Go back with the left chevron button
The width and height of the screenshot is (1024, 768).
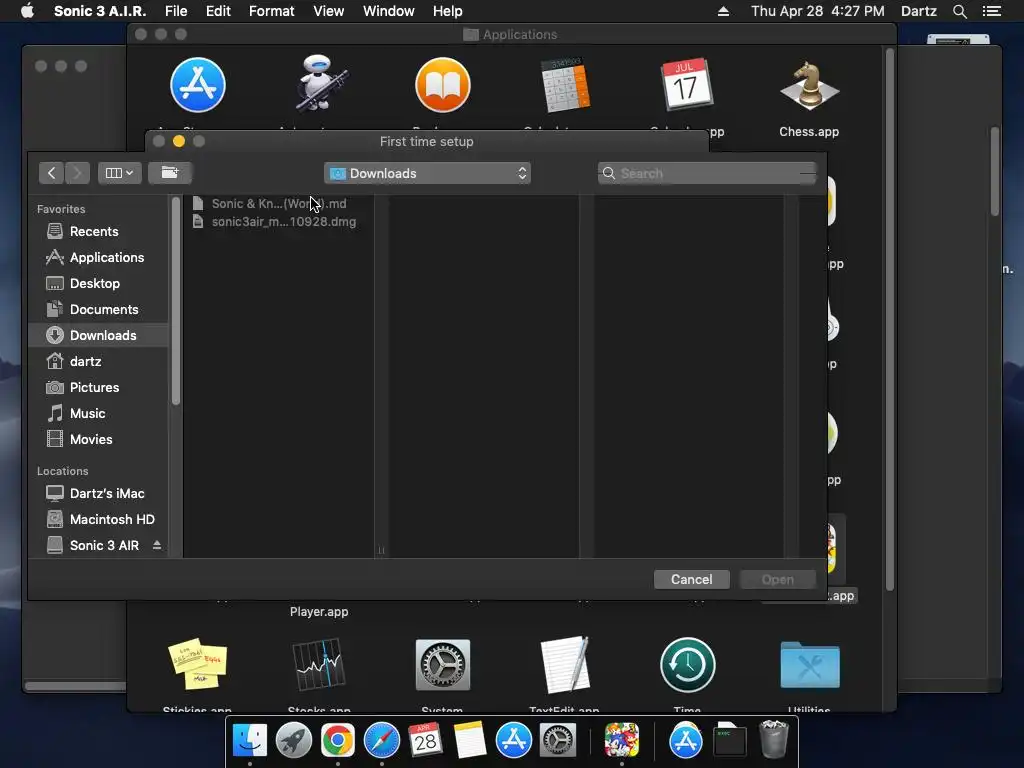pos(51,173)
